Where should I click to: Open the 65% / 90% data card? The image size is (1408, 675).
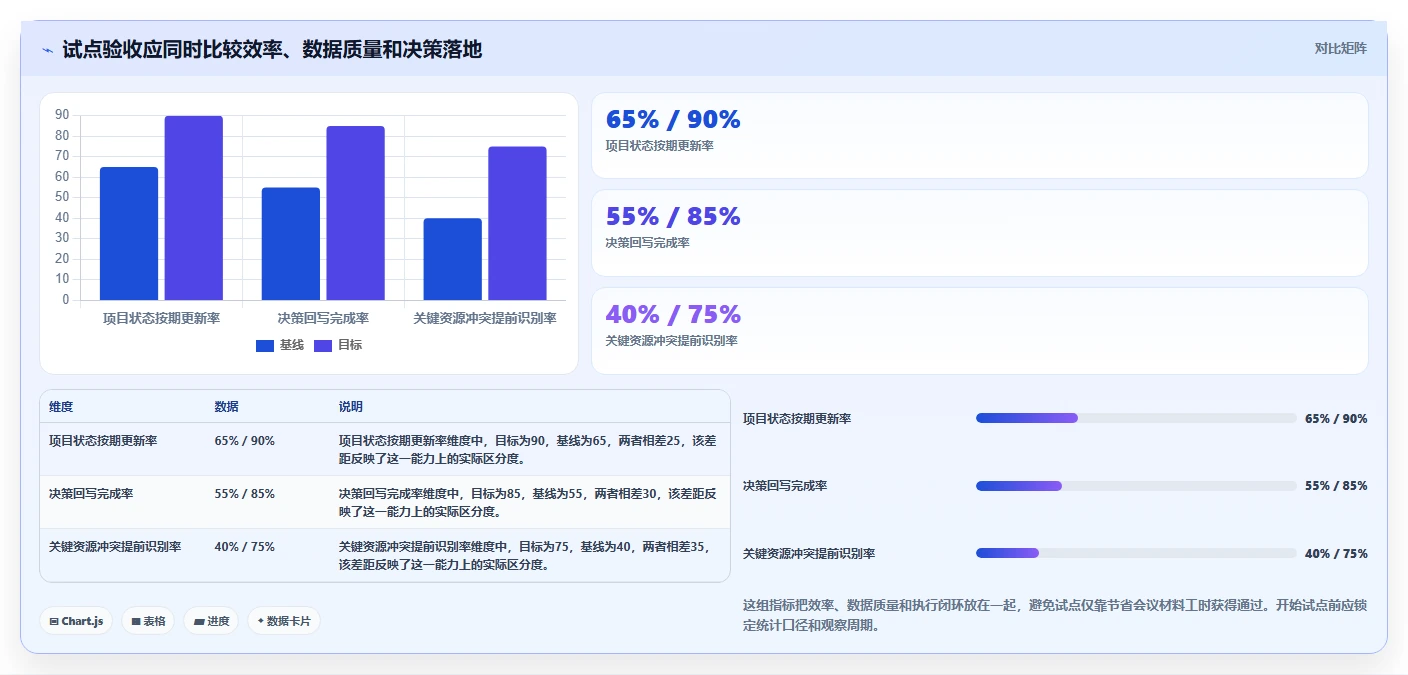[979, 135]
